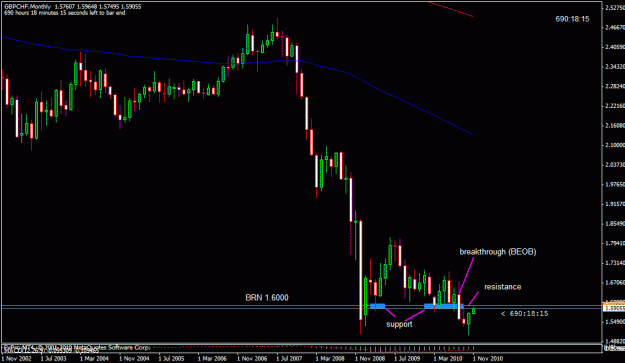Click the 'breakthrough (BEOB)' annotation label
The width and height of the screenshot is (625, 363).
(x=498, y=252)
